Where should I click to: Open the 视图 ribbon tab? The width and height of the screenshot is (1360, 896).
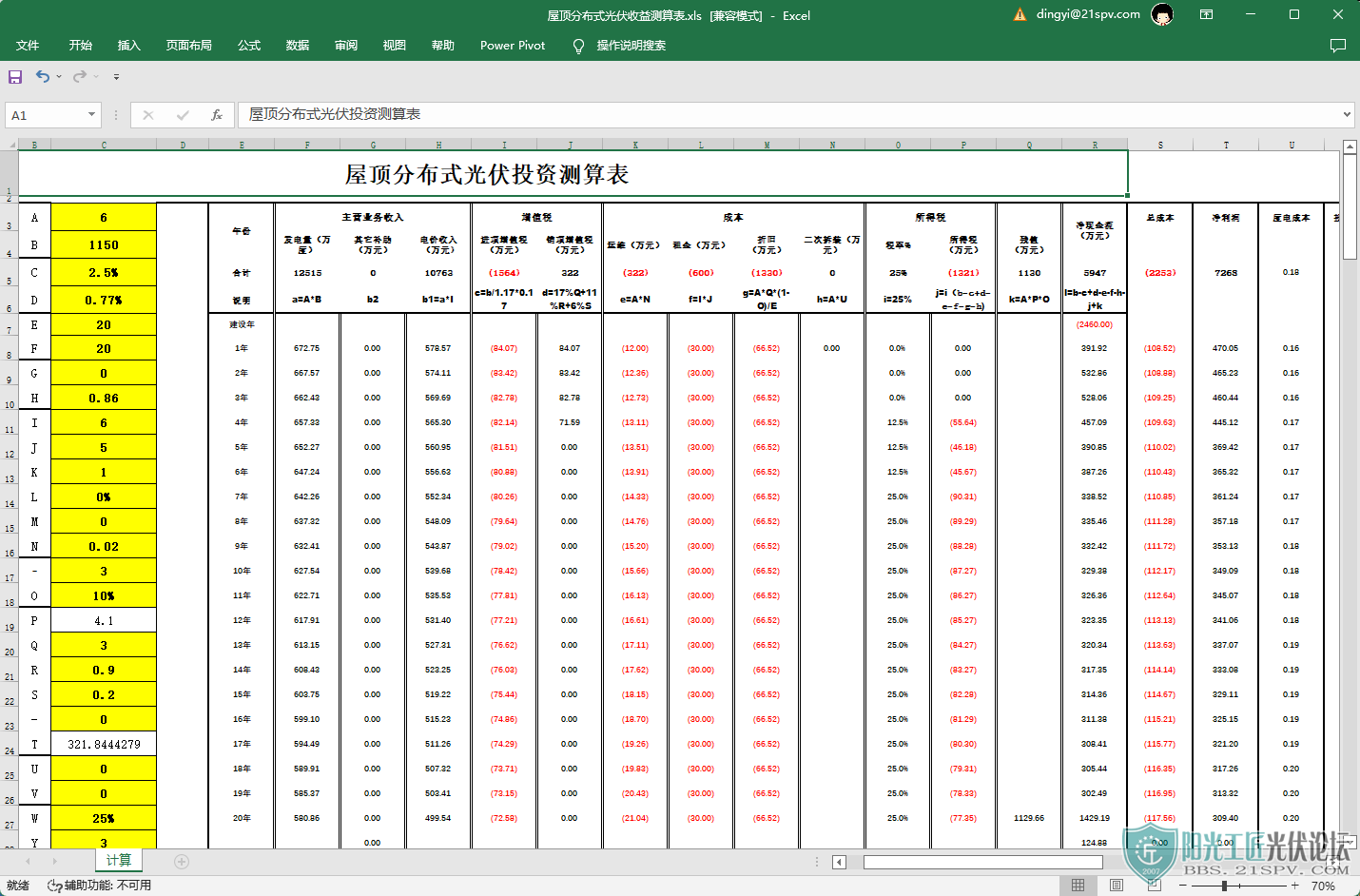395,45
